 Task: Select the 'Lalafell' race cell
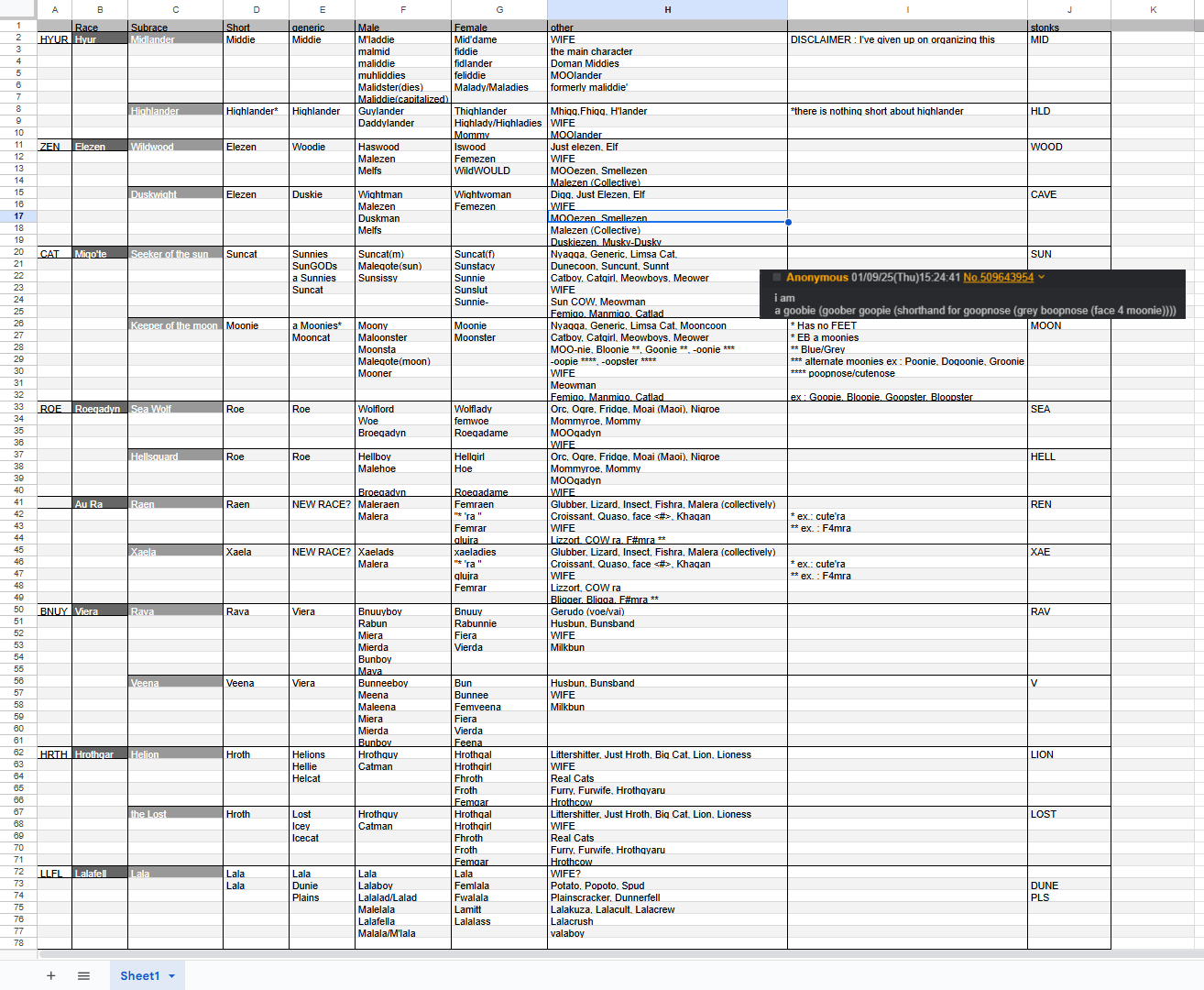tap(100, 874)
